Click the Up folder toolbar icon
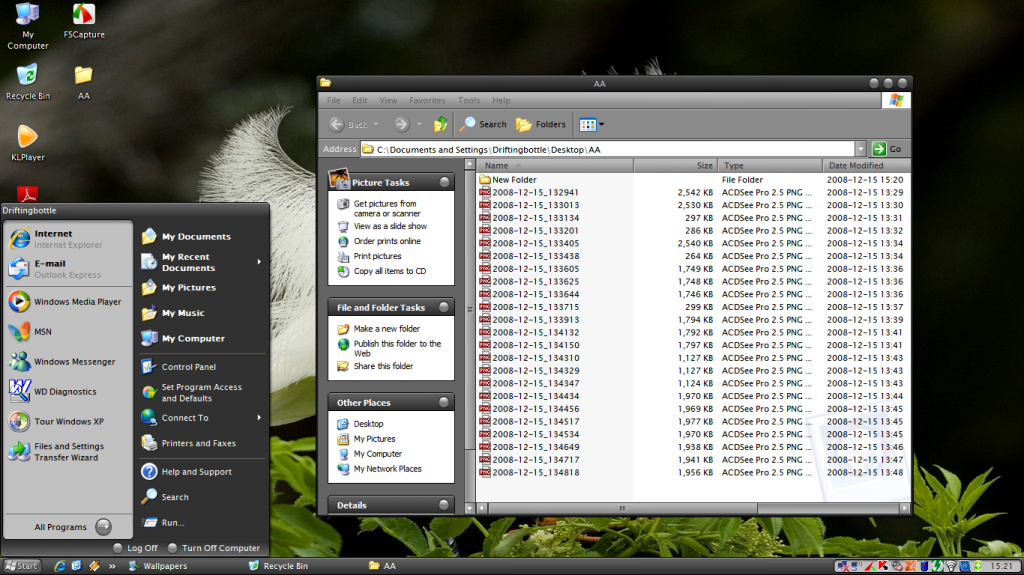This screenshot has width=1024, height=575. tap(441, 124)
